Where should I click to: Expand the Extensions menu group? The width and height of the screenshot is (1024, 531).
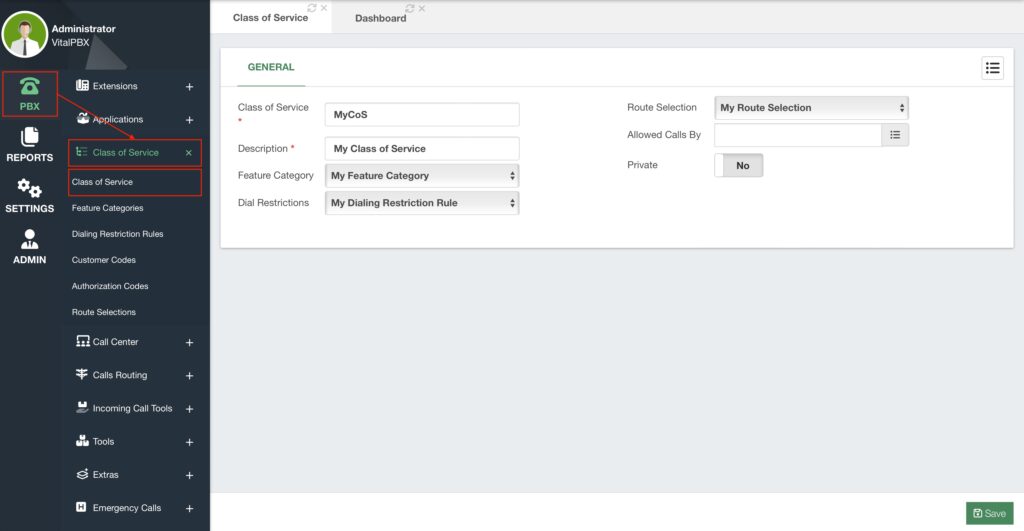coord(189,87)
